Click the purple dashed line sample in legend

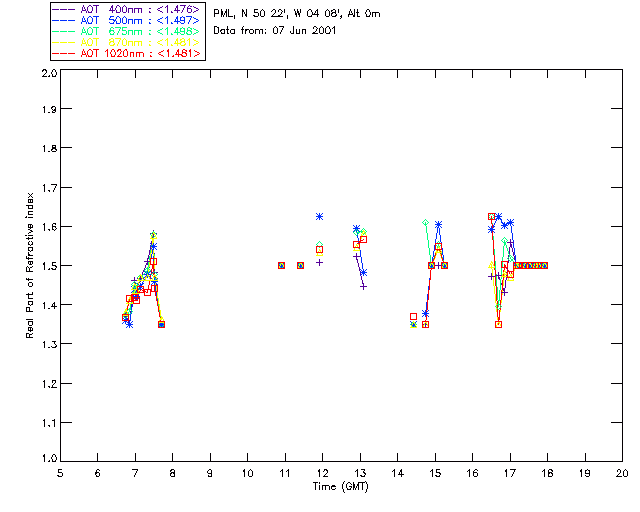click(x=64, y=9)
